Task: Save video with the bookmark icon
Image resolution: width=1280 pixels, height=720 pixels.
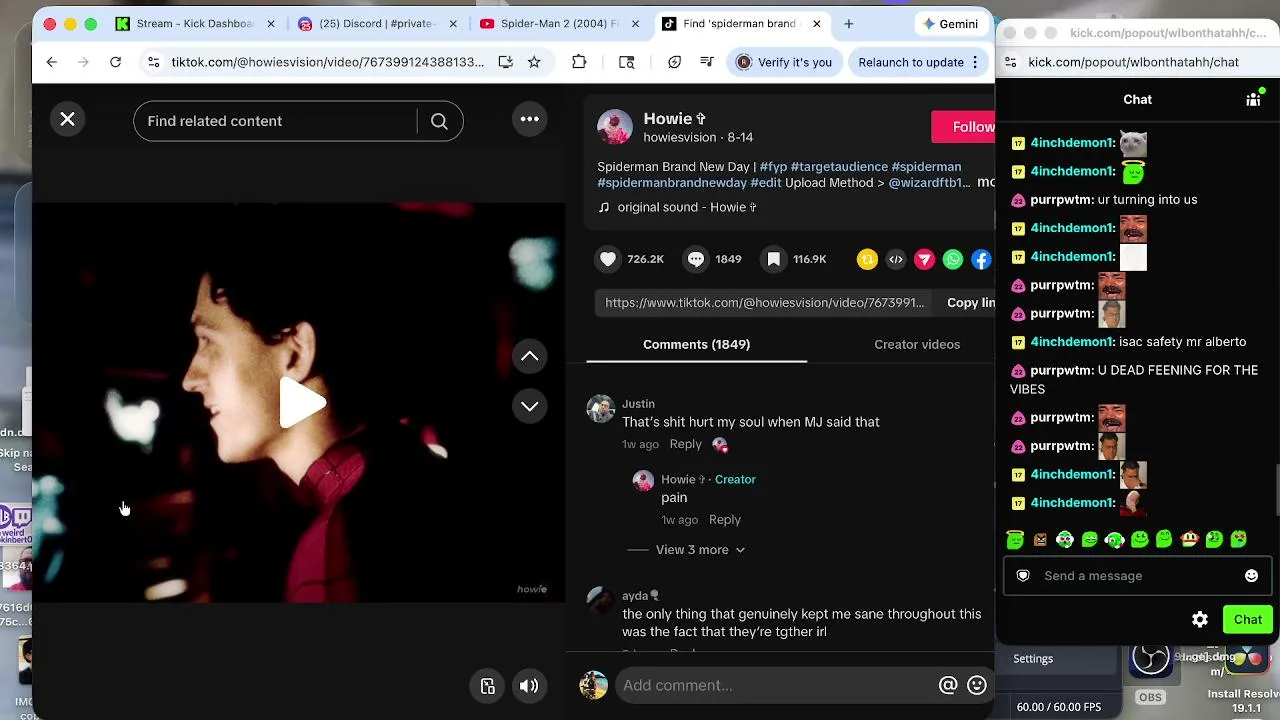Action: coord(774,259)
